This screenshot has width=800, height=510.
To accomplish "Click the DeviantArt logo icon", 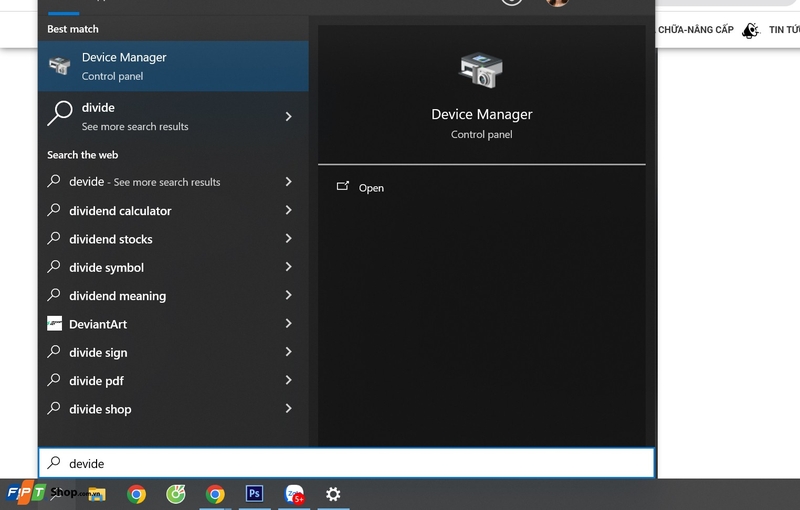I will [55, 323].
